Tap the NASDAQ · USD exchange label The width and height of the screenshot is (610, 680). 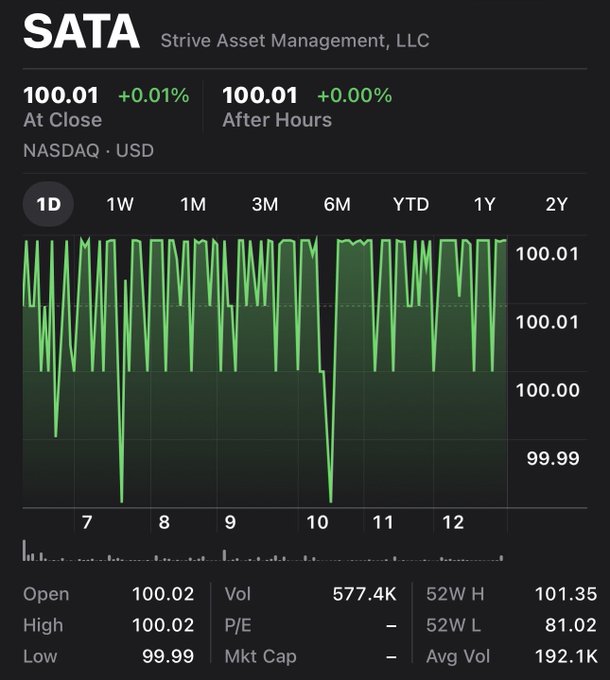[x=88, y=150]
